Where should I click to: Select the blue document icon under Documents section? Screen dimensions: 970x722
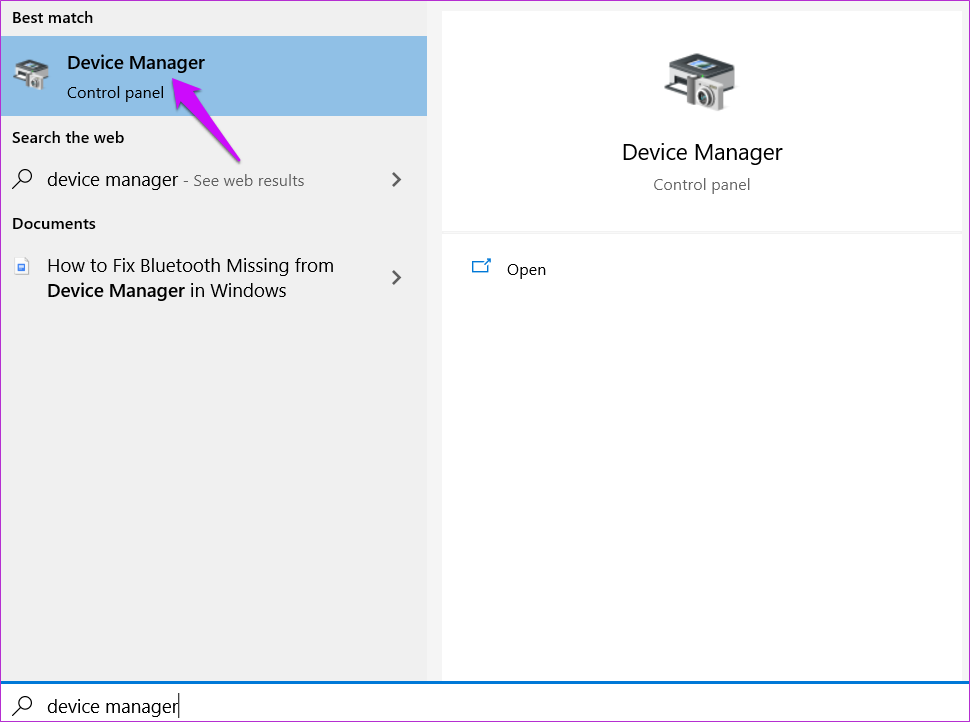coord(23,266)
